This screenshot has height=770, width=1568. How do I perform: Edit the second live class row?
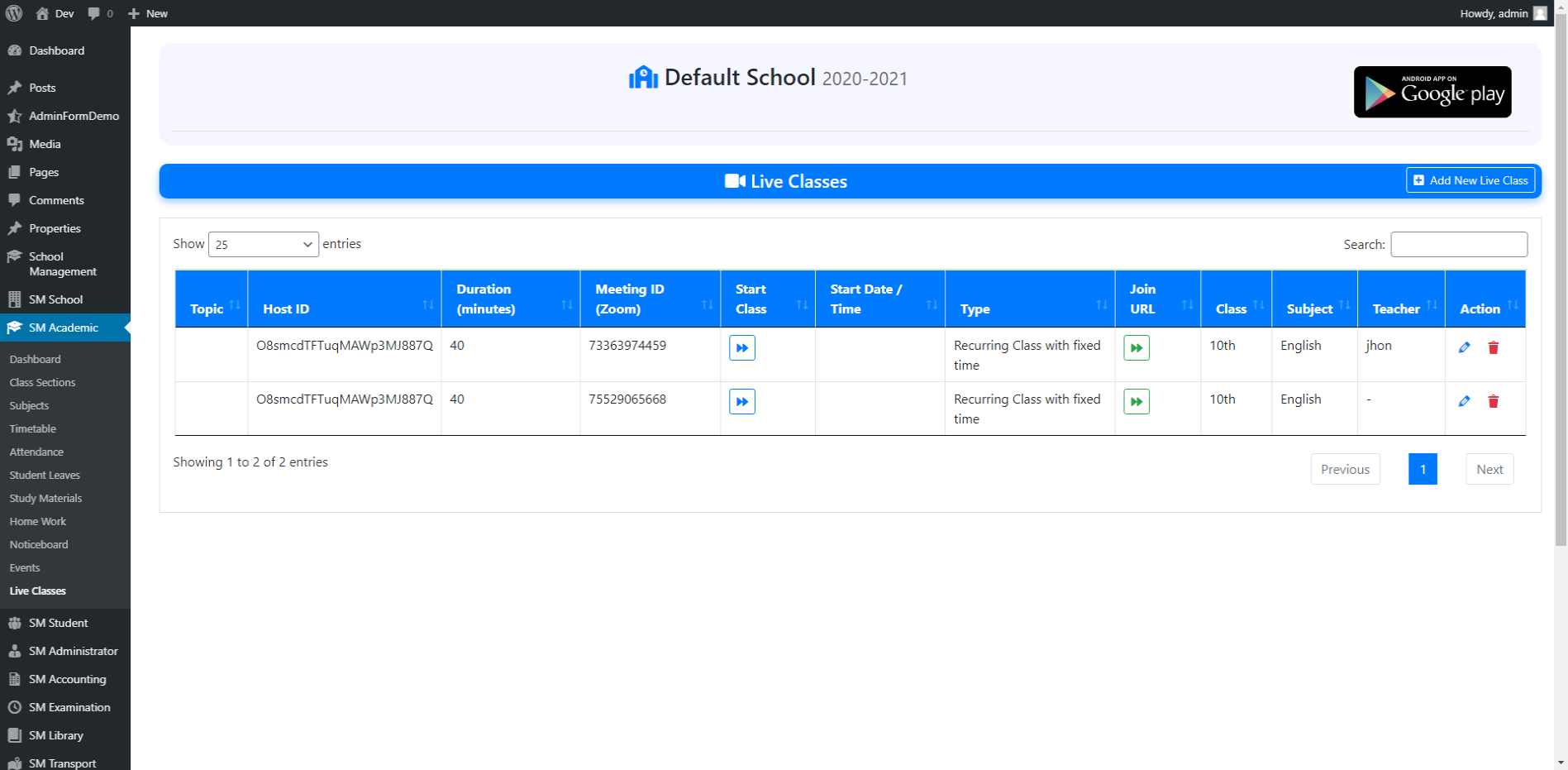coord(1464,402)
